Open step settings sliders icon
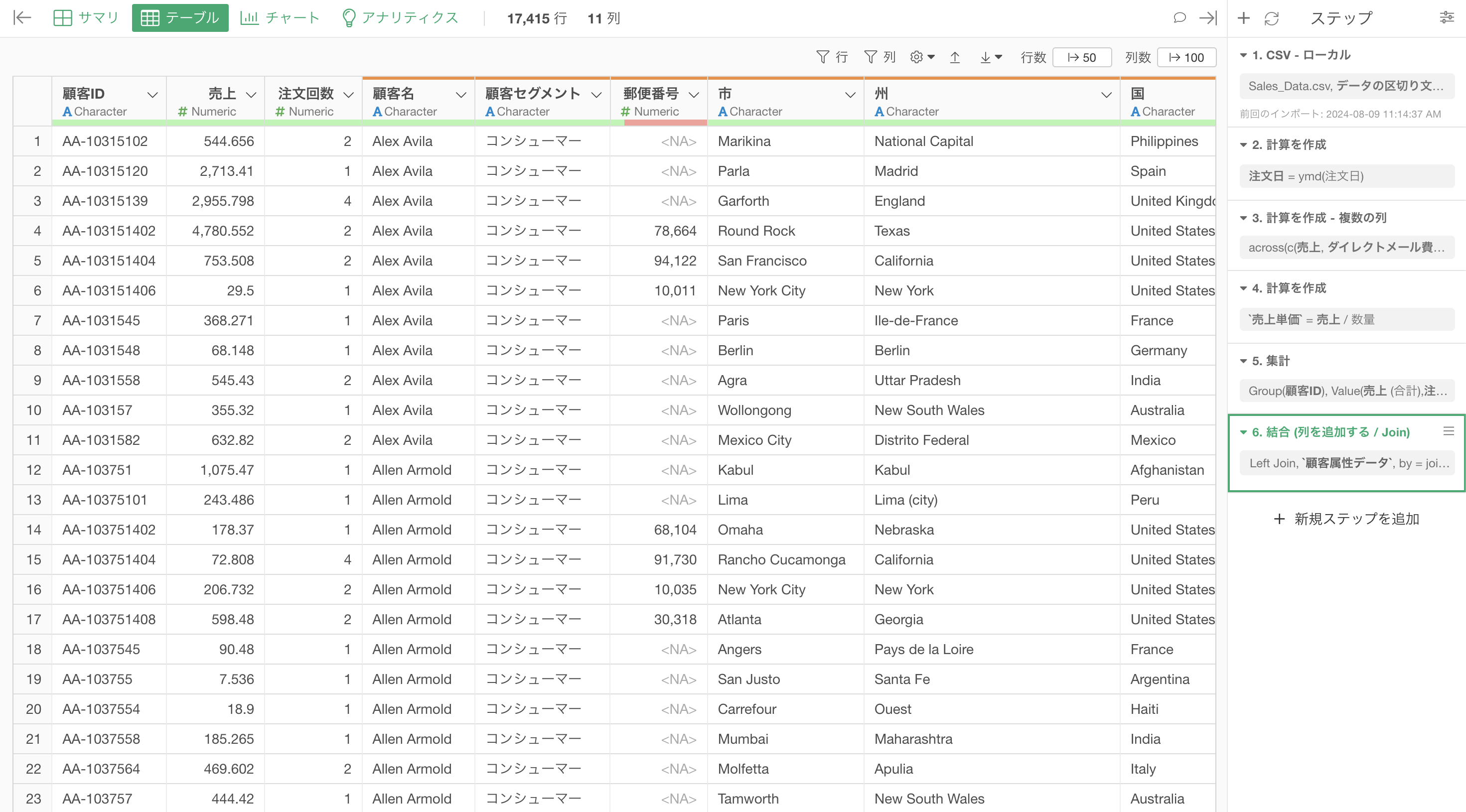Screen dimensions: 1466x812 1447,17
